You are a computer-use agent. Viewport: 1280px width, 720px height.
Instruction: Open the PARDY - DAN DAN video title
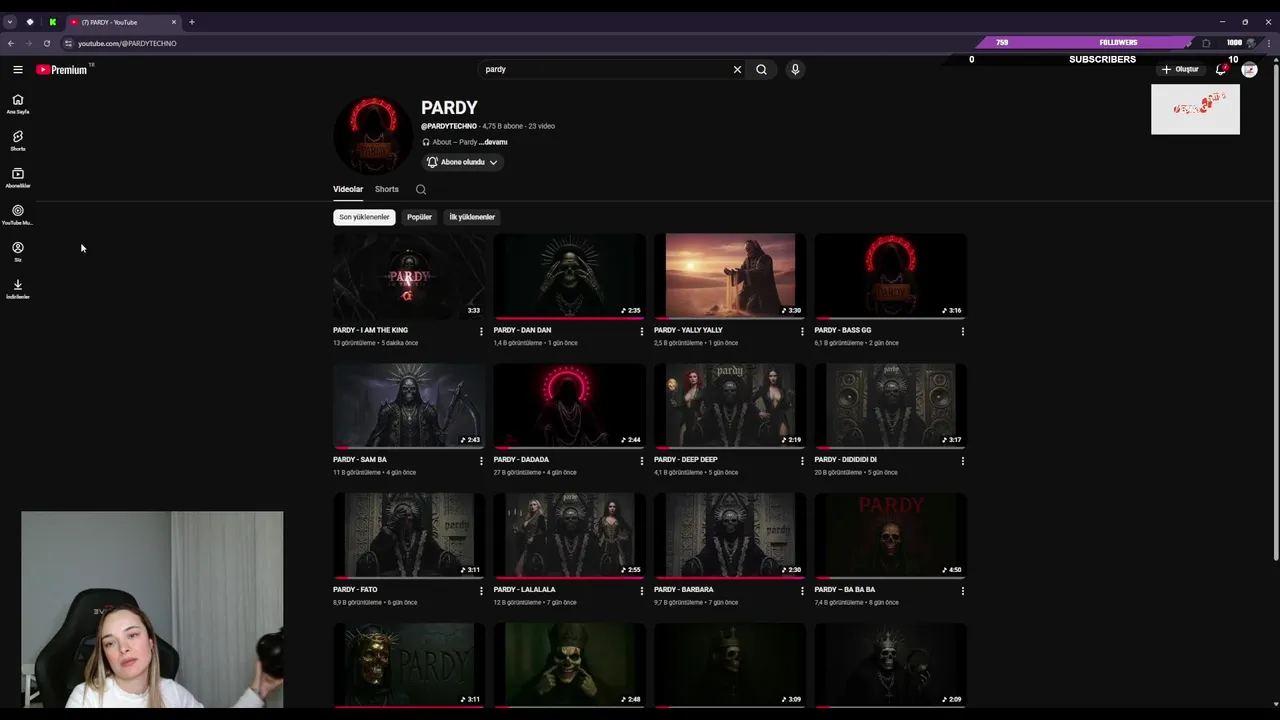pyautogui.click(x=522, y=330)
